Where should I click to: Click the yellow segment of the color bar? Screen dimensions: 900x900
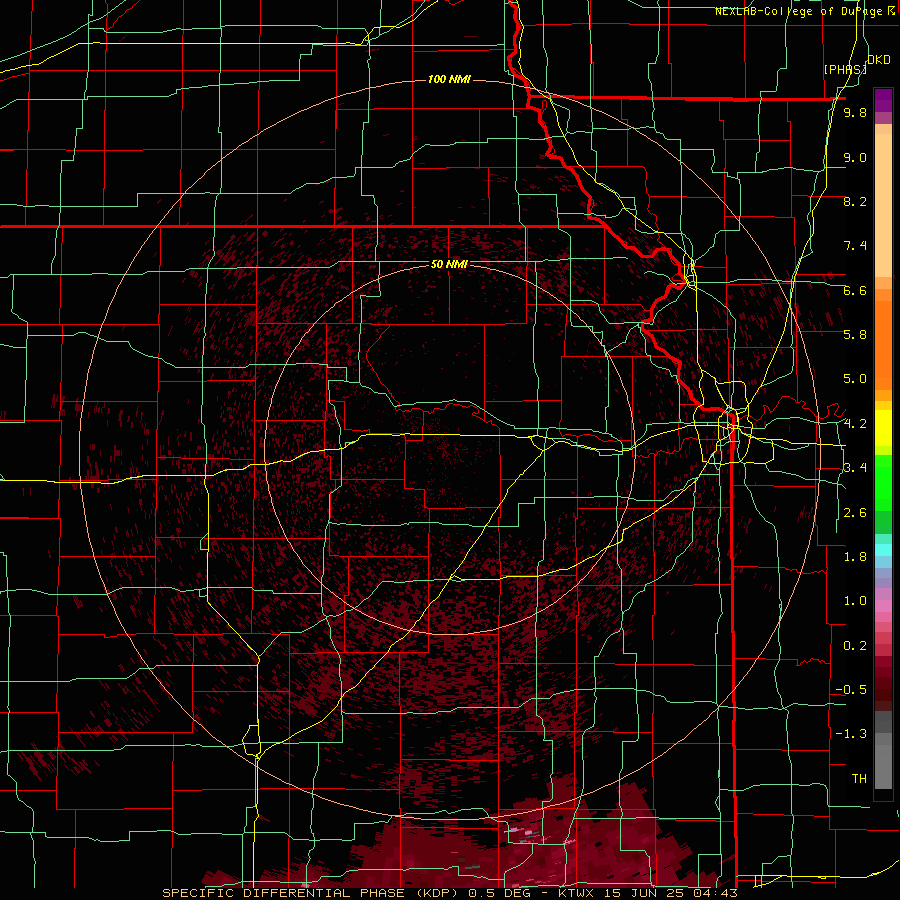[x=883, y=428]
